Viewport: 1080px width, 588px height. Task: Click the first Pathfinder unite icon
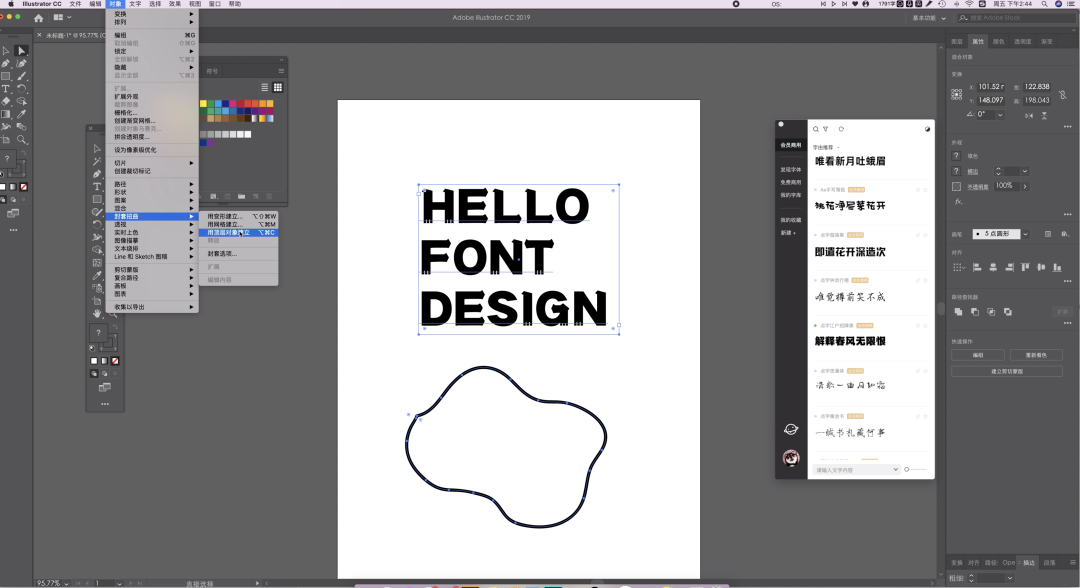pos(958,312)
